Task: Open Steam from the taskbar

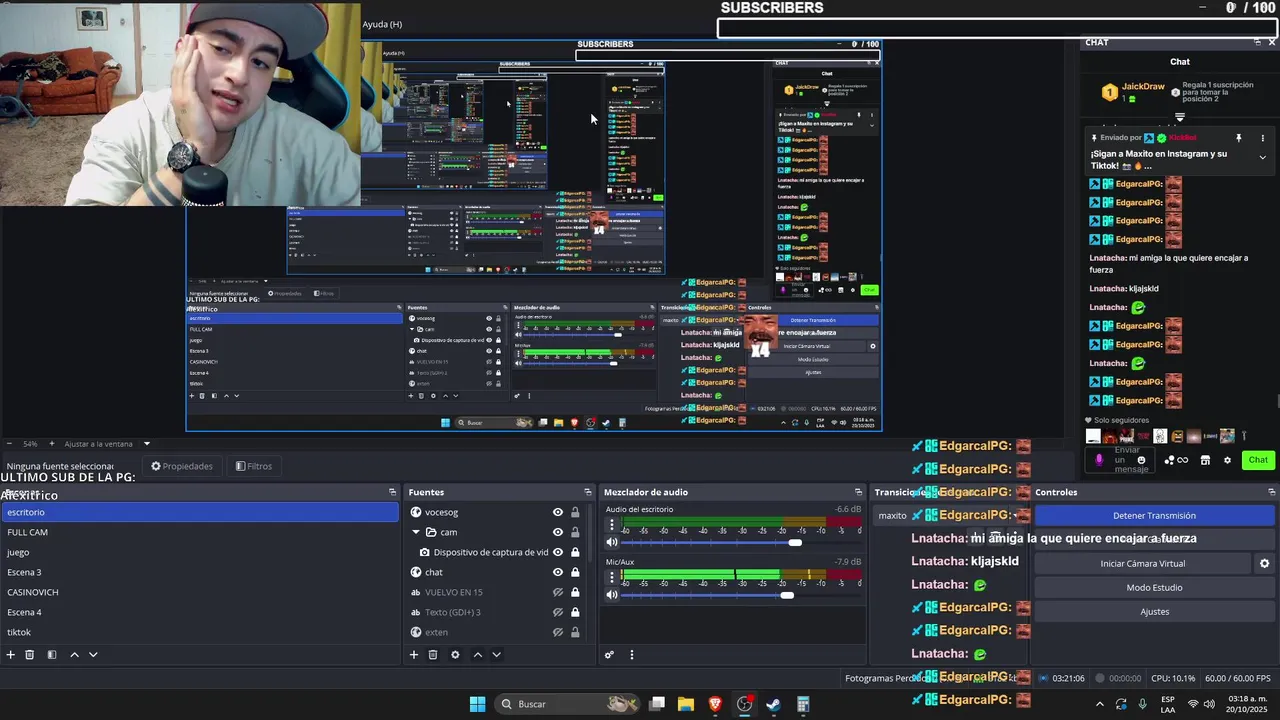Action: point(773,704)
